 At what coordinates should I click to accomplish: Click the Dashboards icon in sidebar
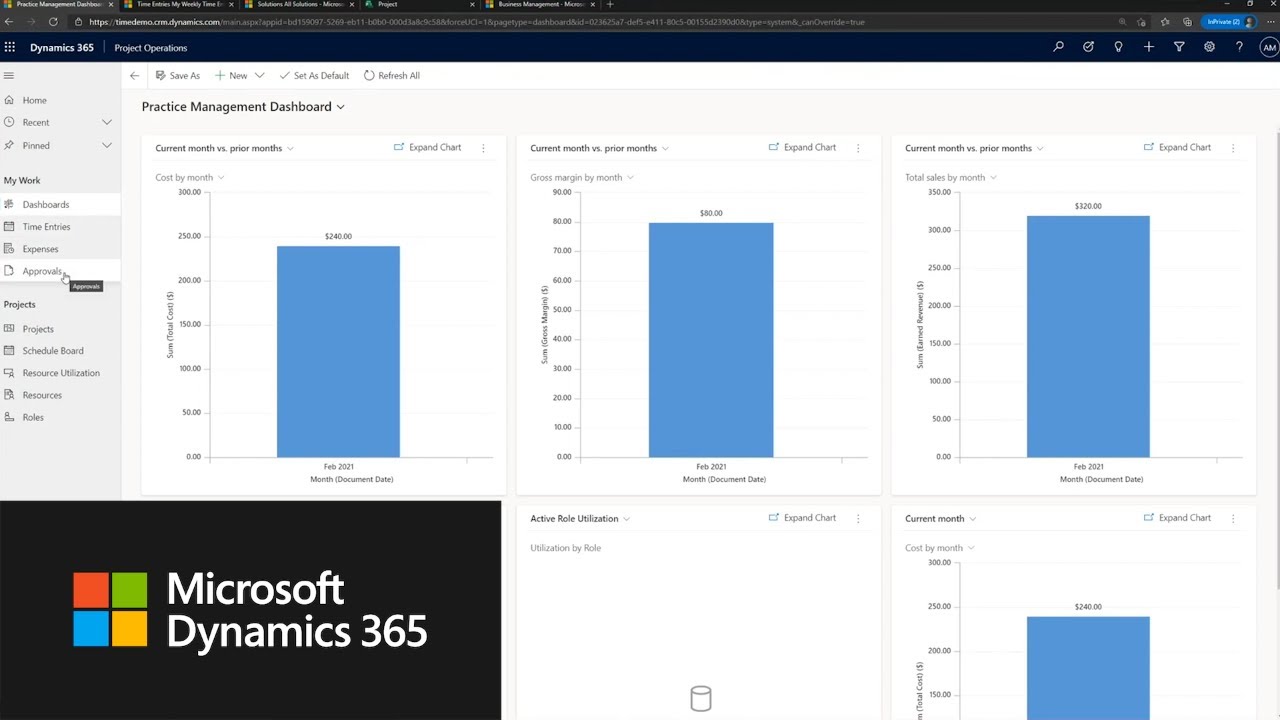pyautogui.click(x=9, y=204)
